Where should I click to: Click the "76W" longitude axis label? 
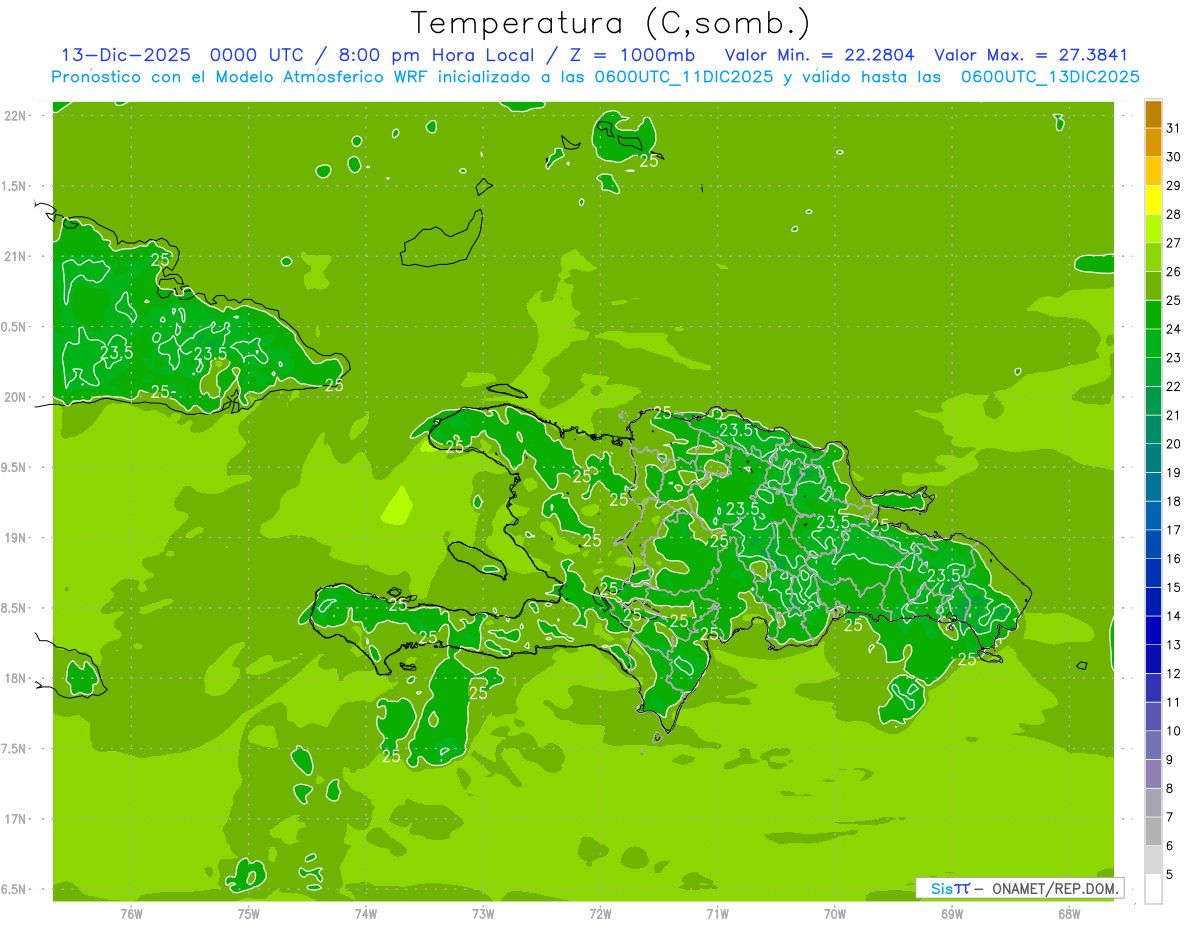(x=131, y=914)
